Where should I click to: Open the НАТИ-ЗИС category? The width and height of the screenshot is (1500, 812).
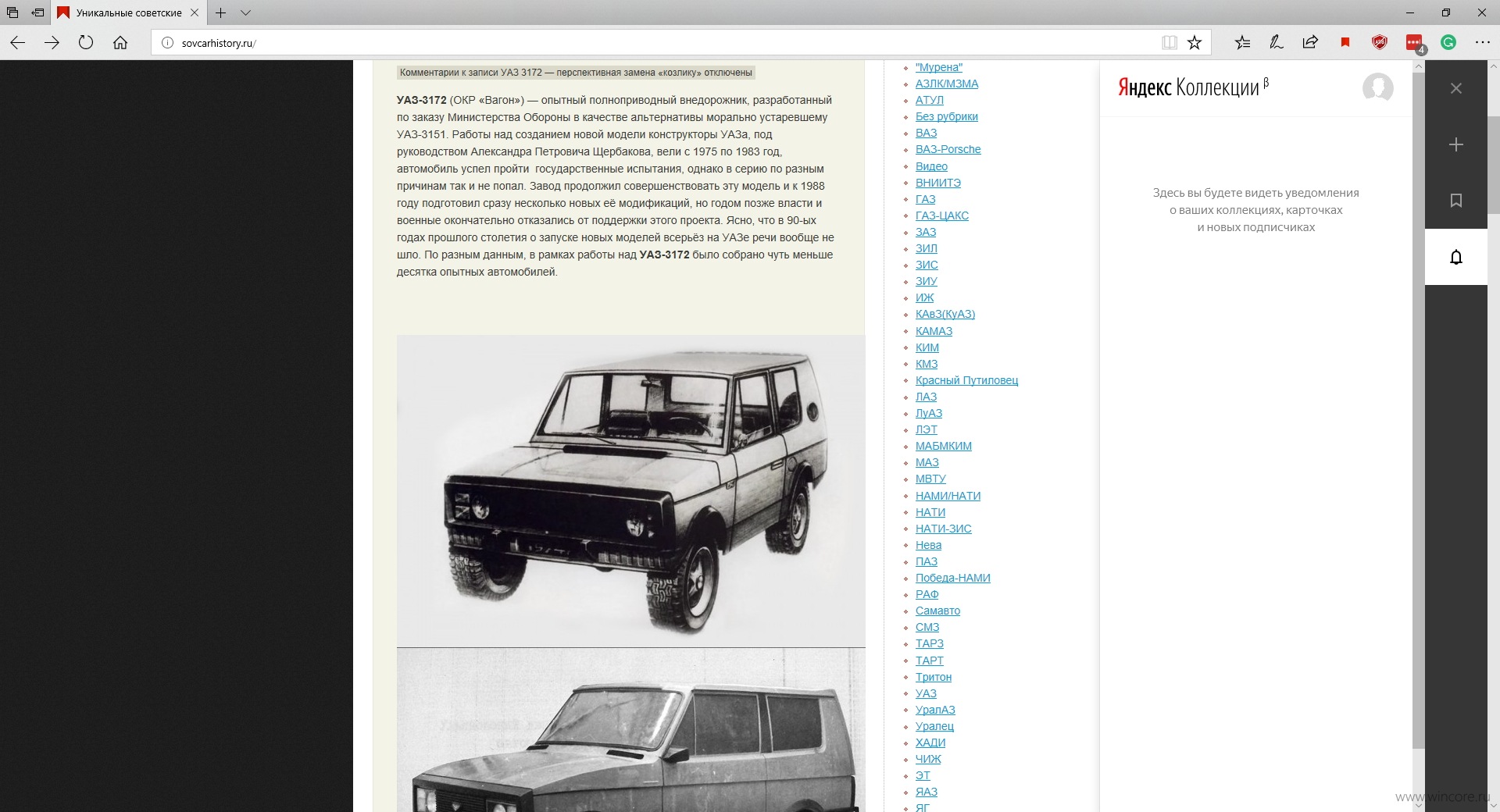(944, 529)
